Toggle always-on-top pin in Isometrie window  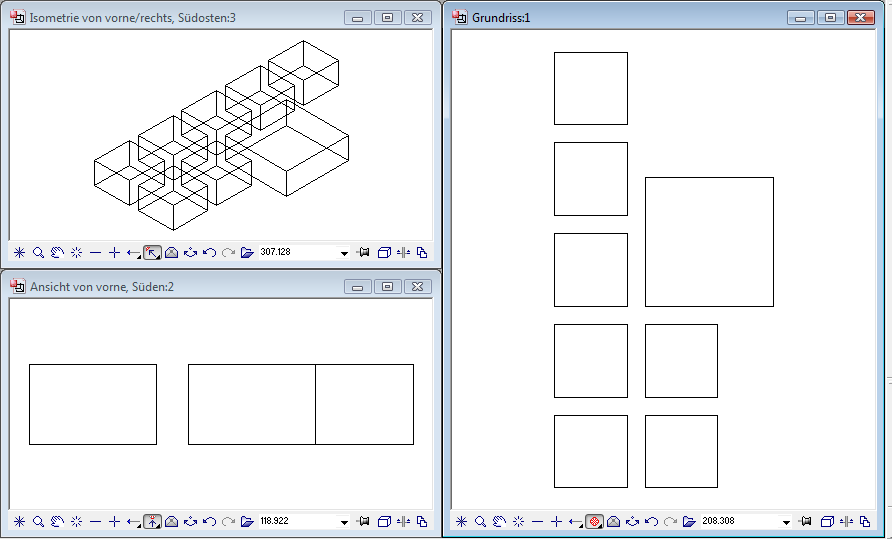[x=364, y=253]
